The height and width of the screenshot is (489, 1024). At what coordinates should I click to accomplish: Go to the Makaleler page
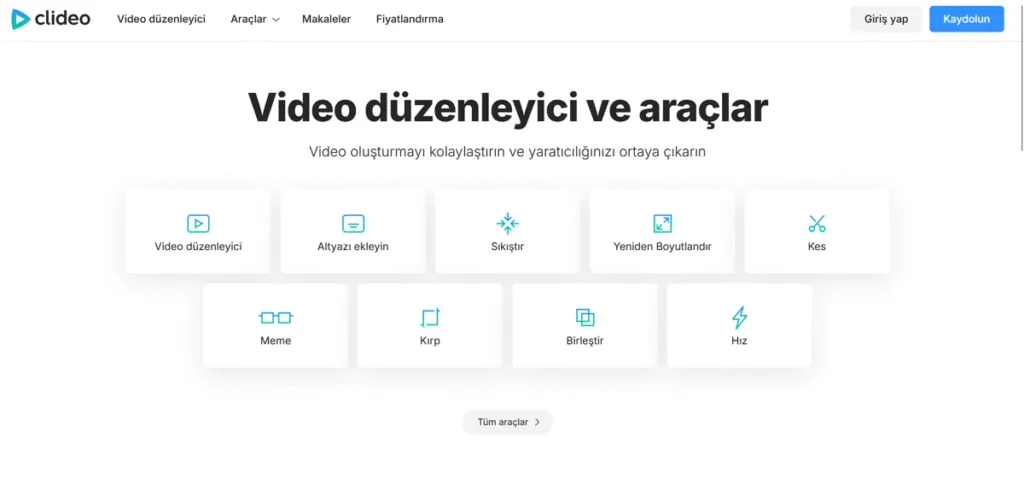(327, 19)
